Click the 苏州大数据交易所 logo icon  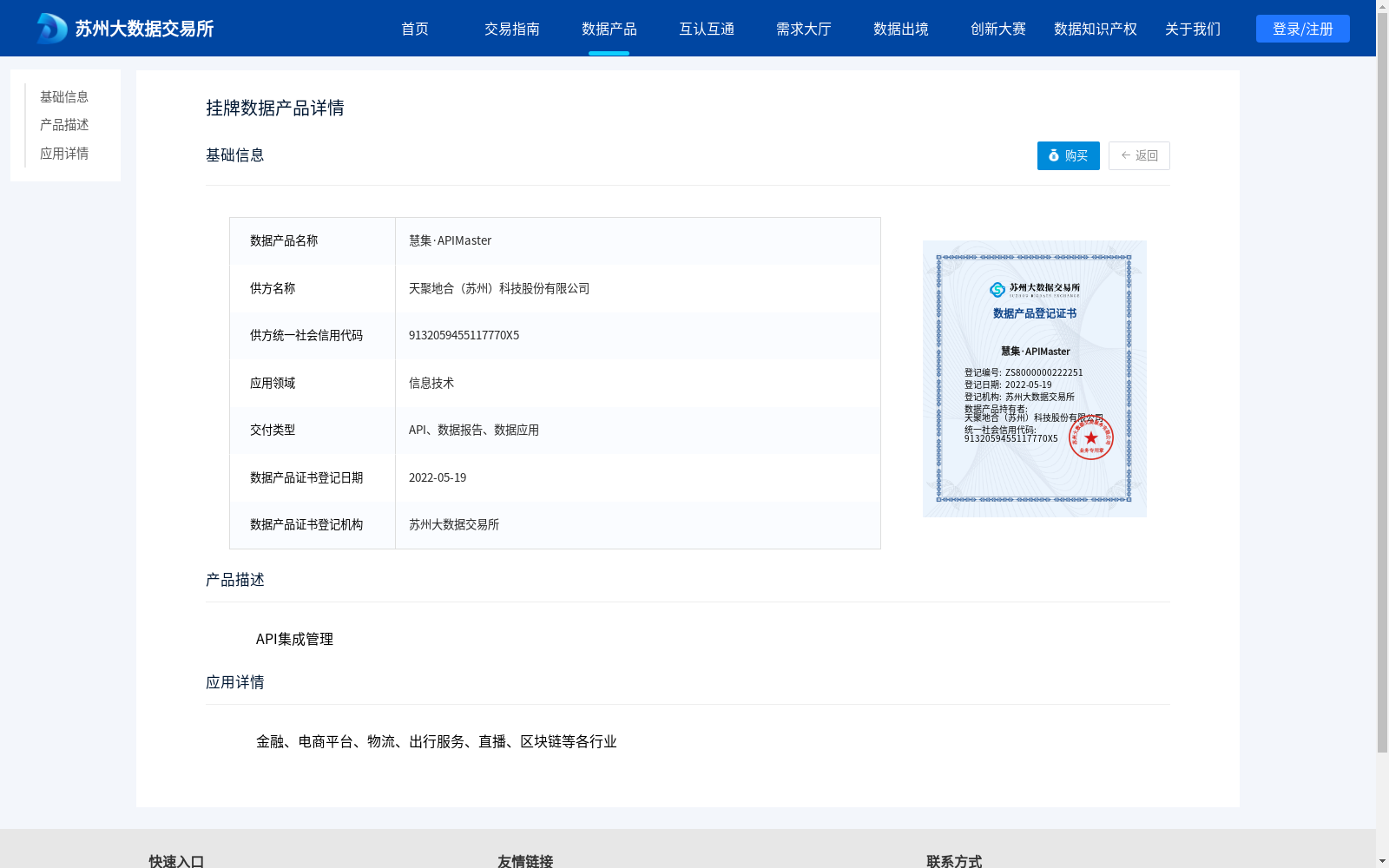point(52,29)
